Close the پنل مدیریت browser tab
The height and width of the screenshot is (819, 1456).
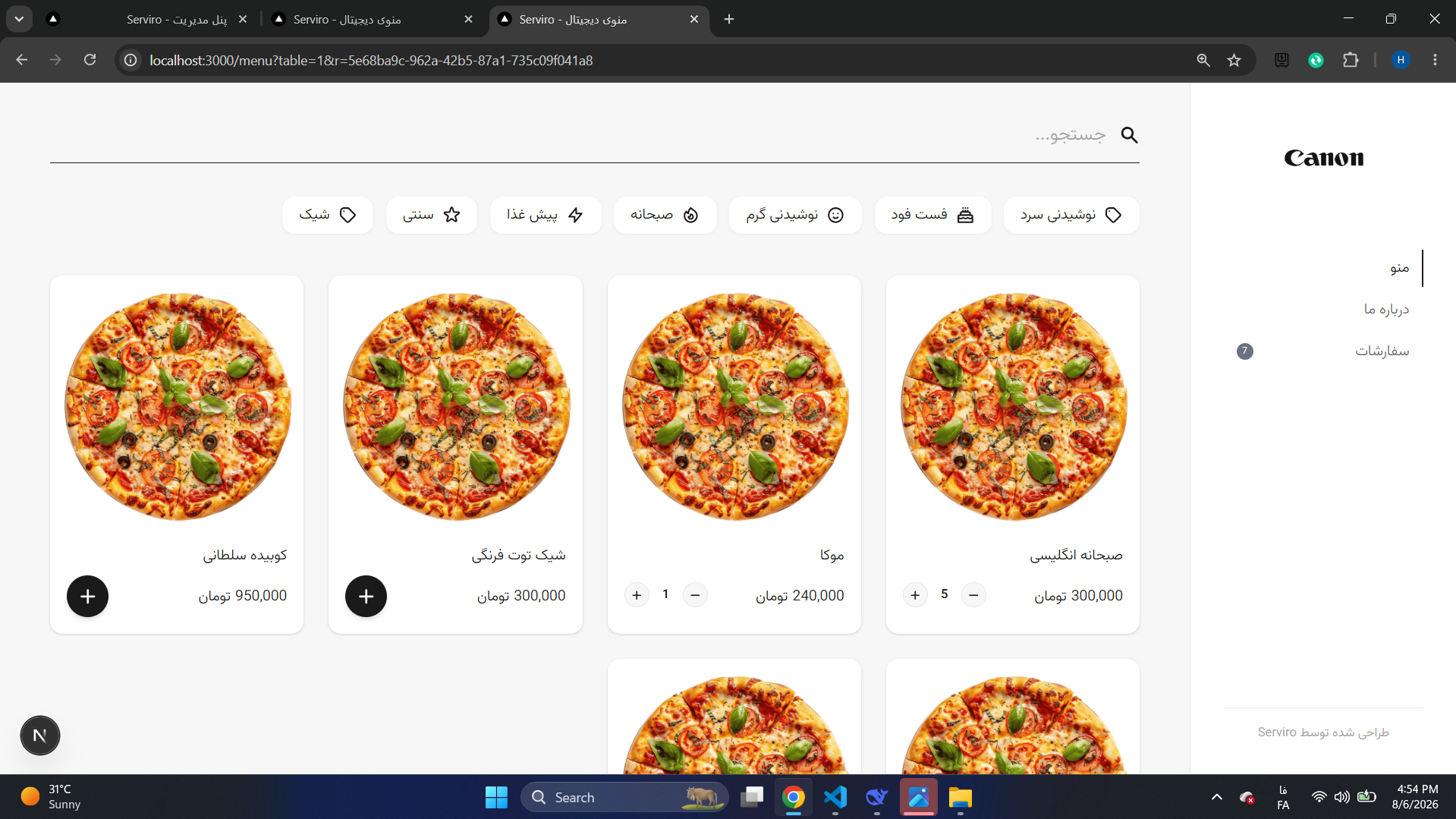243,19
